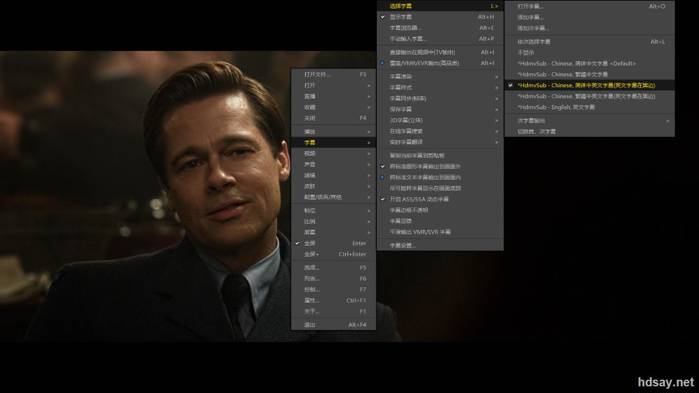Open Control panel entry with F7 shortcut
The image size is (699, 393).
point(333,290)
